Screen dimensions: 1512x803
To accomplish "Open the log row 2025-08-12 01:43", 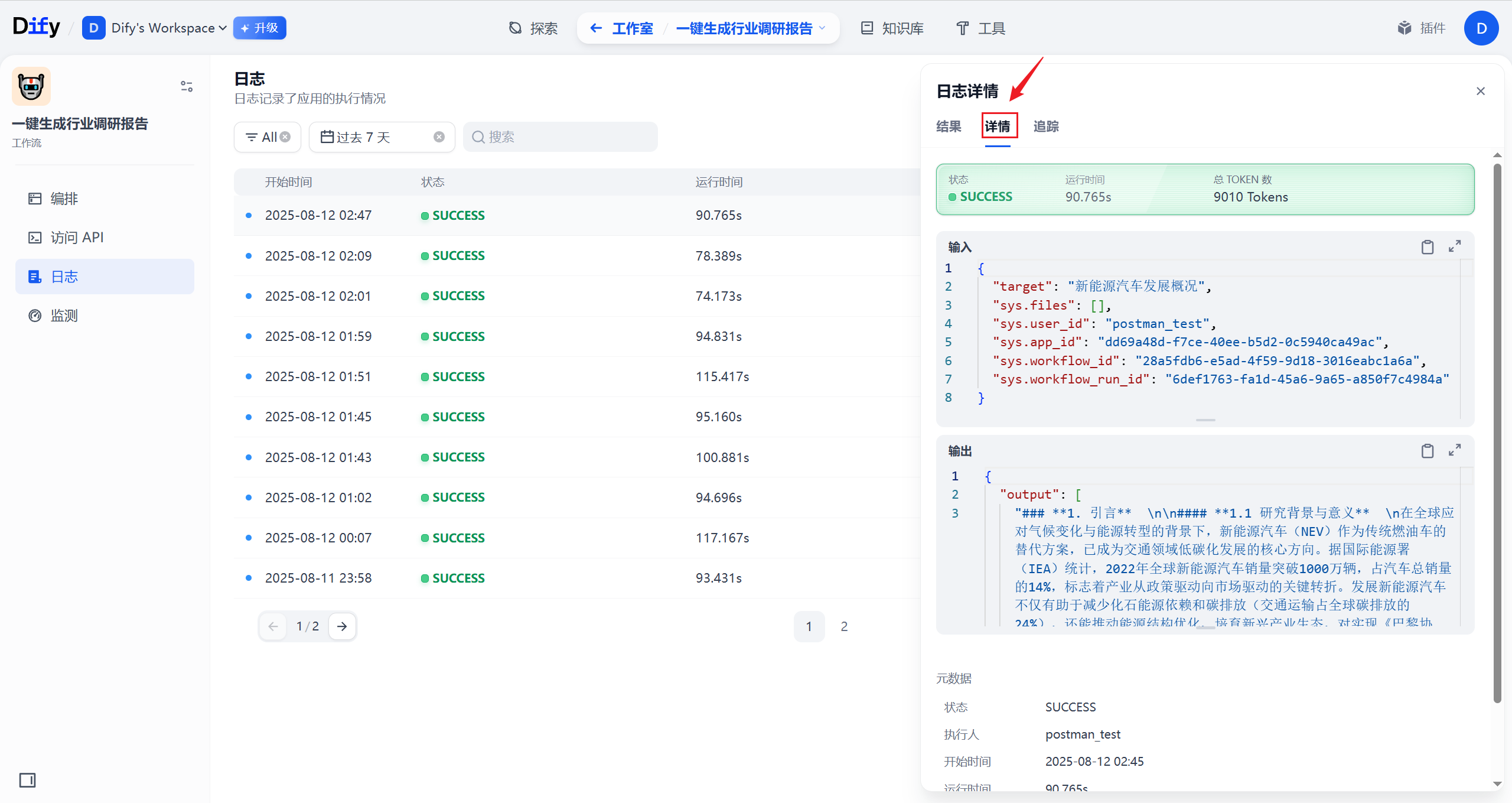I will (x=576, y=457).
